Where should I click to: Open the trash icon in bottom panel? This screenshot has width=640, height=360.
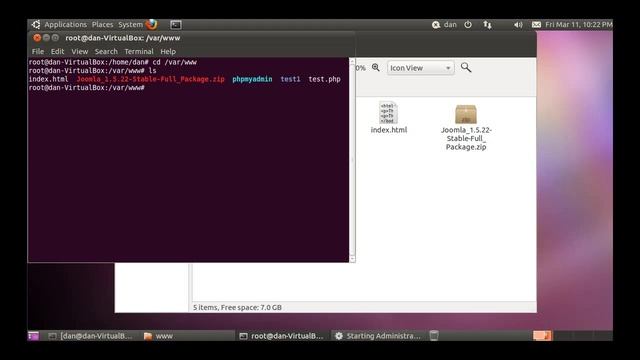click(x=434, y=336)
